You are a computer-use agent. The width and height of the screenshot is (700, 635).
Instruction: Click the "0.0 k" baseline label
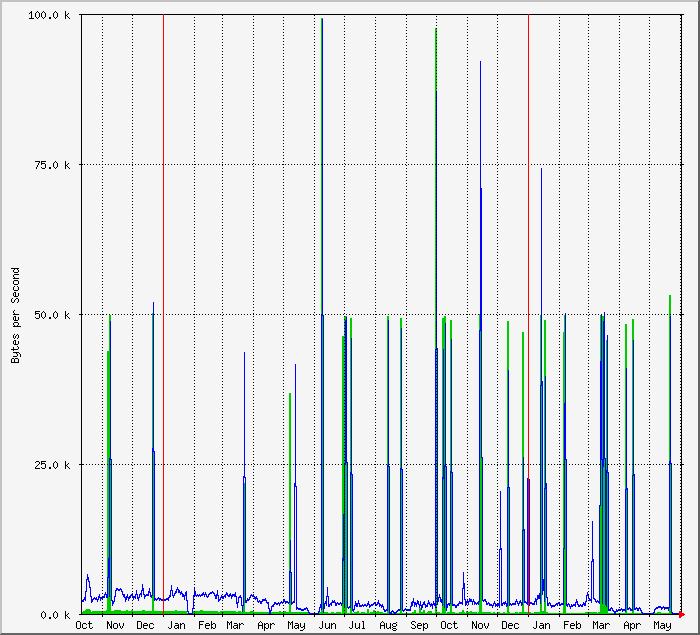(x=55, y=615)
